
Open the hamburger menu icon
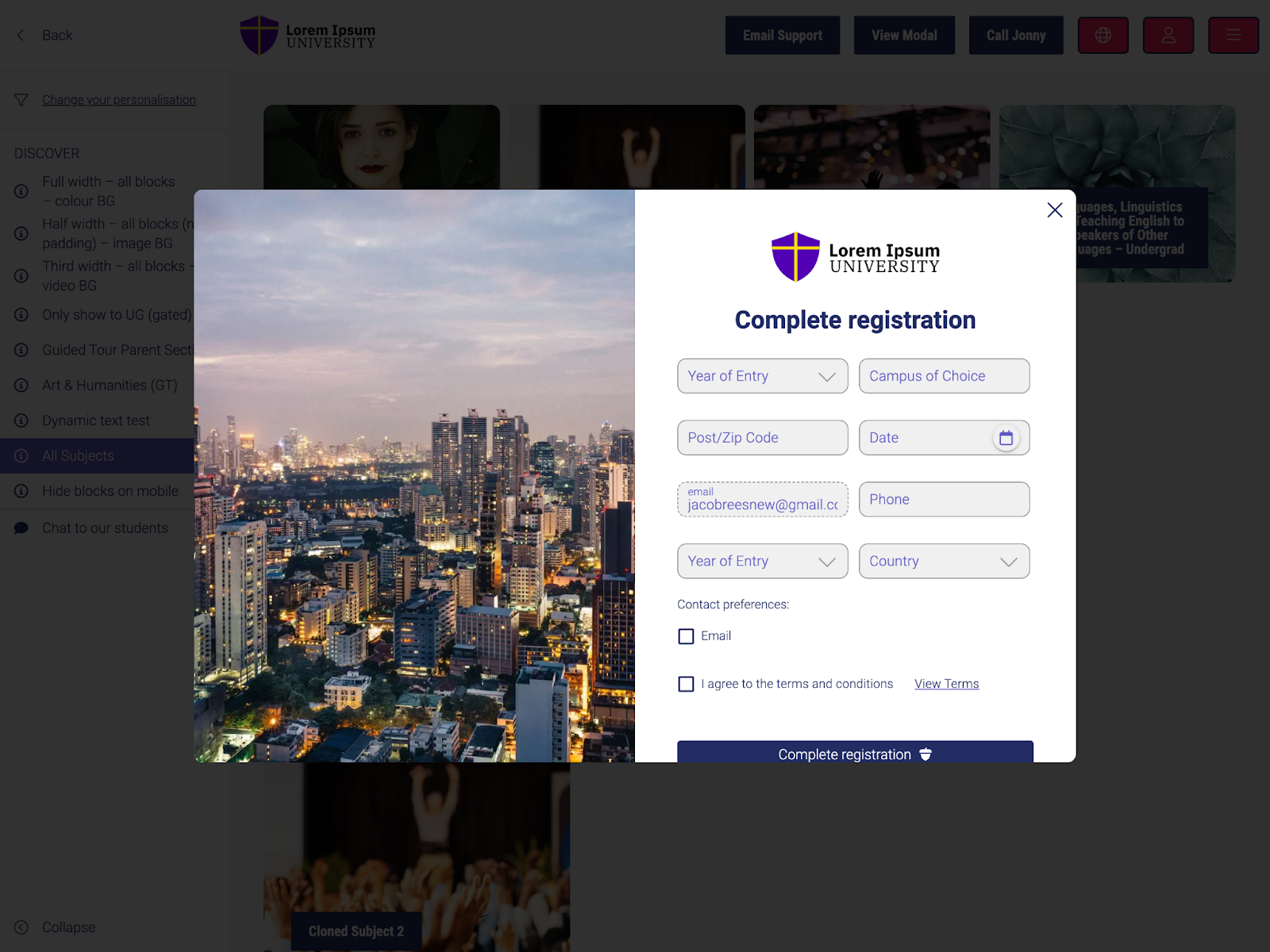click(1233, 35)
